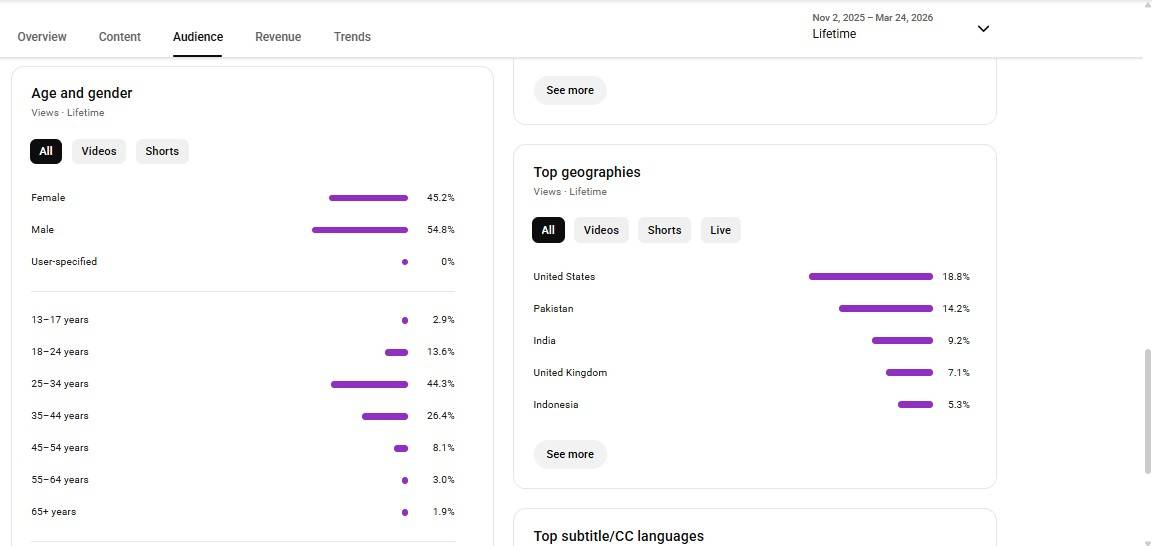
Task: Expand the Lifetime date range dropdown
Action: (x=982, y=28)
